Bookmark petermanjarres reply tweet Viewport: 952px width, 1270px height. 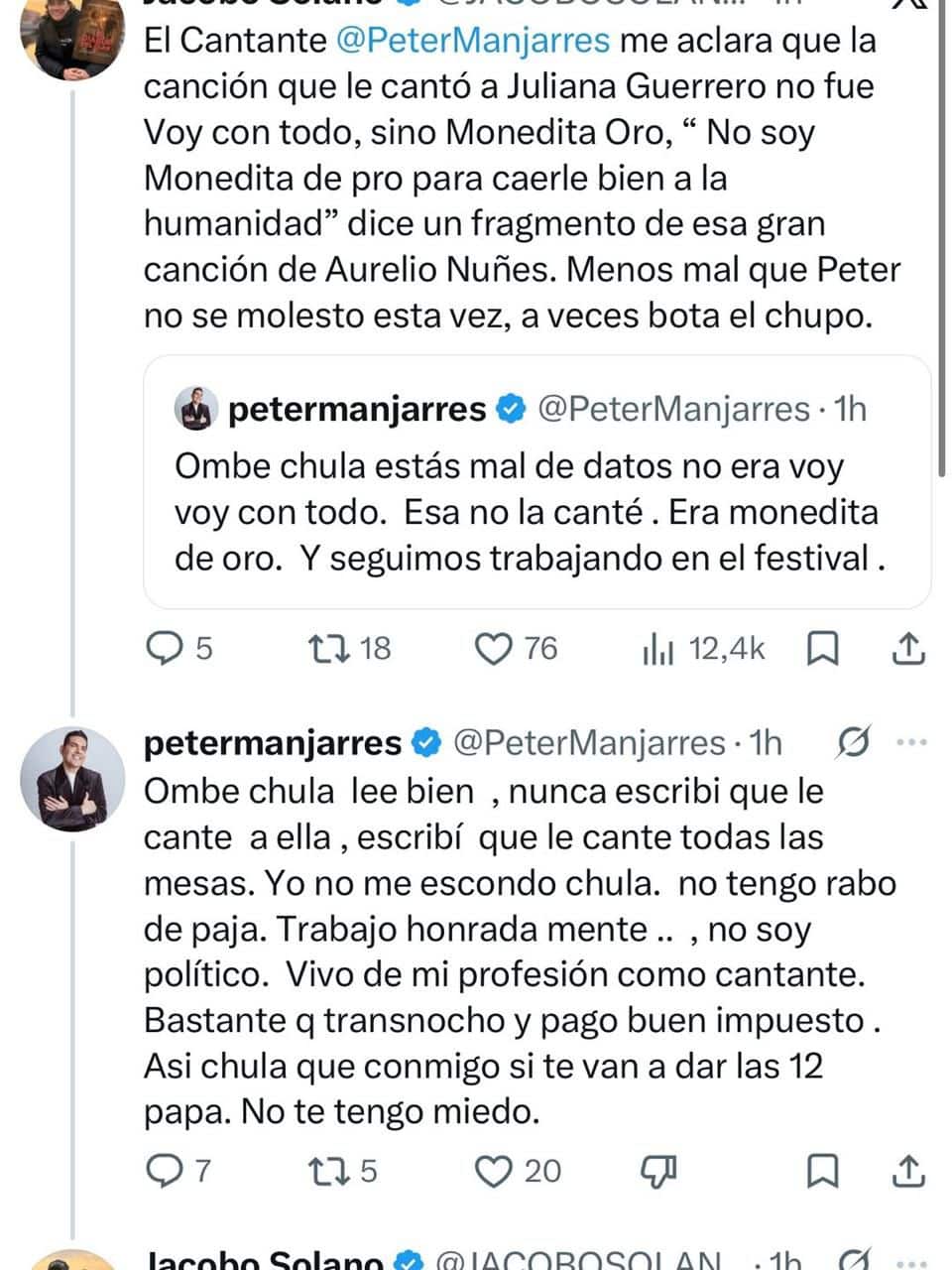[x=823, y=1172]
